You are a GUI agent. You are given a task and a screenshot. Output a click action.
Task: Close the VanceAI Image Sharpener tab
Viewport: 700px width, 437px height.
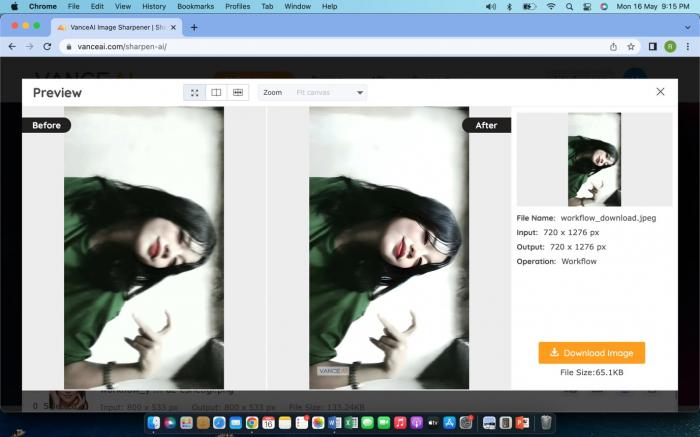pos(174,27)
